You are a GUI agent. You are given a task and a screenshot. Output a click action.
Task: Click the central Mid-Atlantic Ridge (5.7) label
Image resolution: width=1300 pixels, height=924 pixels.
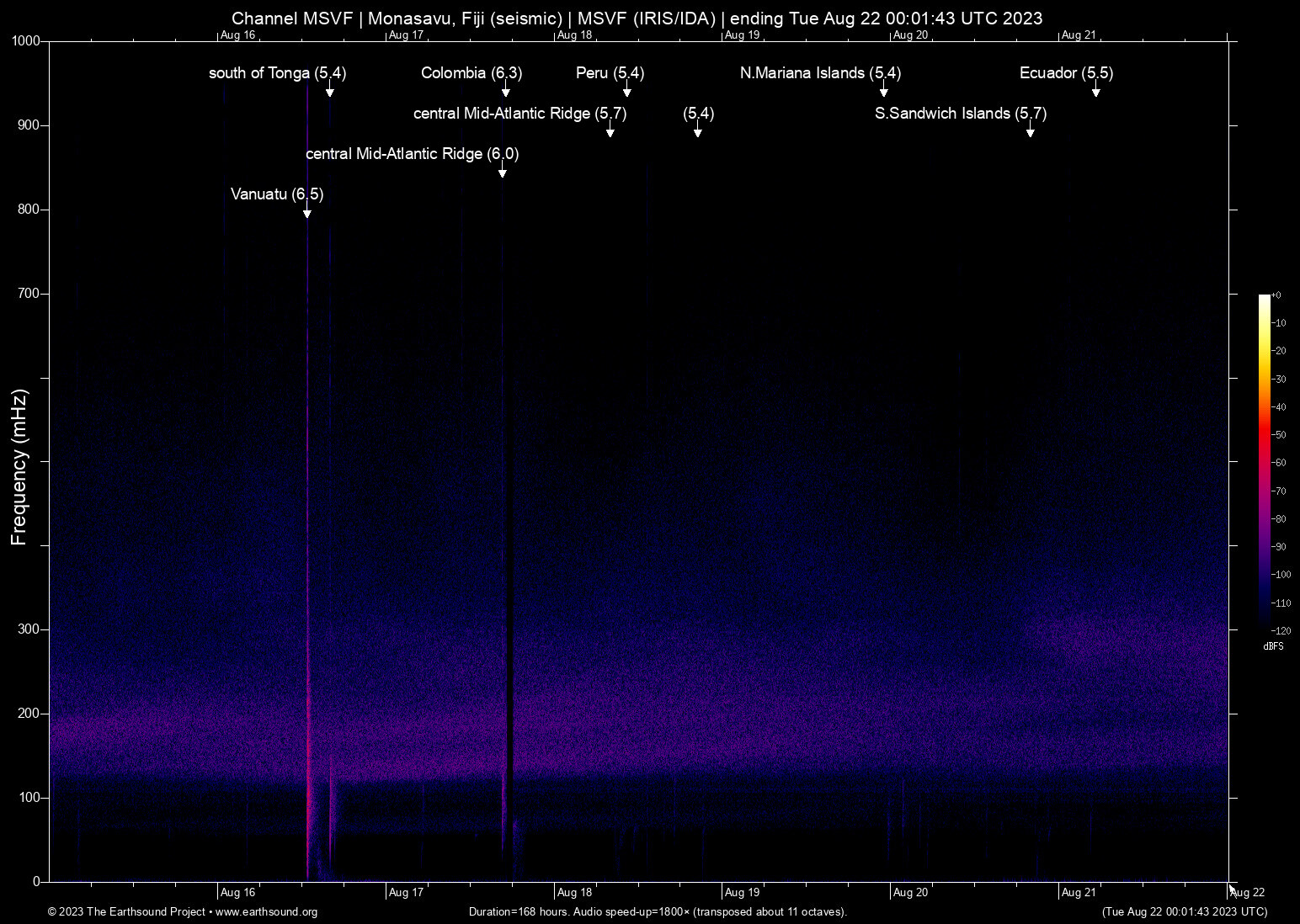pos(519,113)
